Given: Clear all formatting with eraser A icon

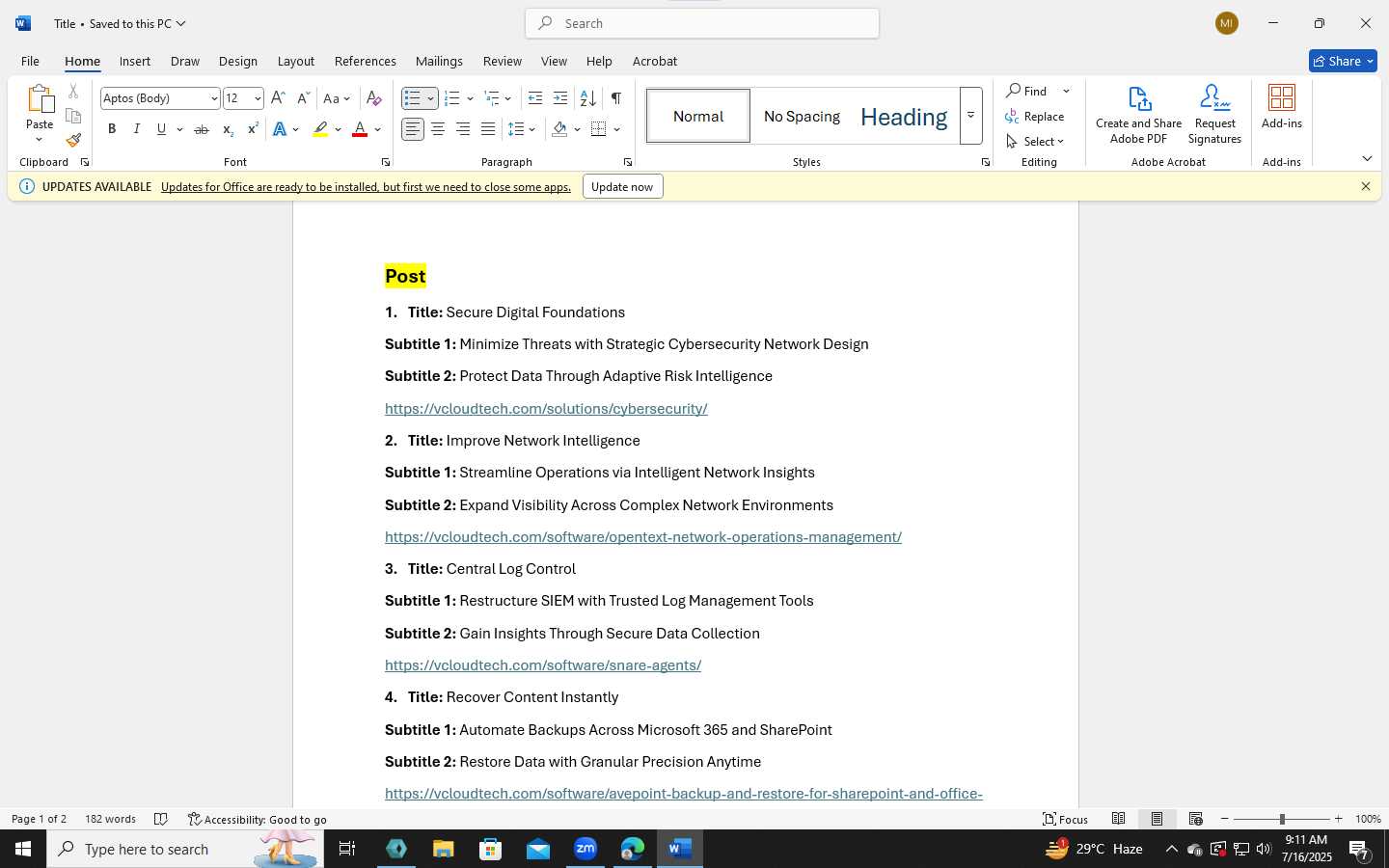Looking at the screenshot, I should (374, 98).
